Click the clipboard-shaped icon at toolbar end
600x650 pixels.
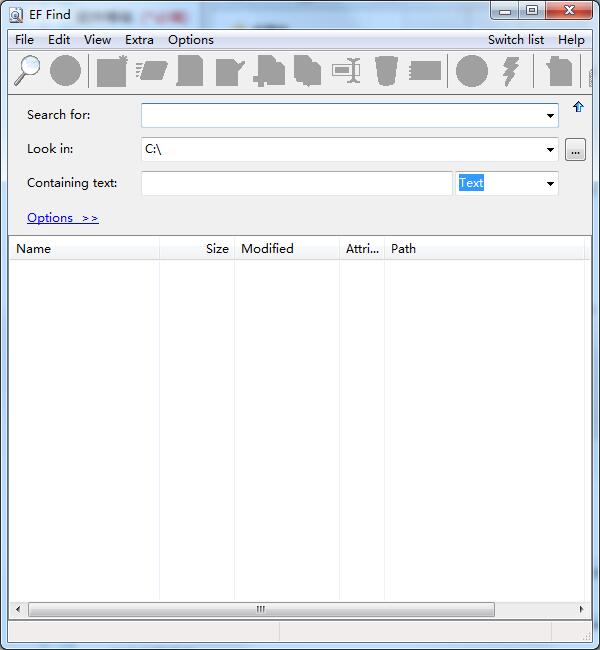click(x=559, y=71)
